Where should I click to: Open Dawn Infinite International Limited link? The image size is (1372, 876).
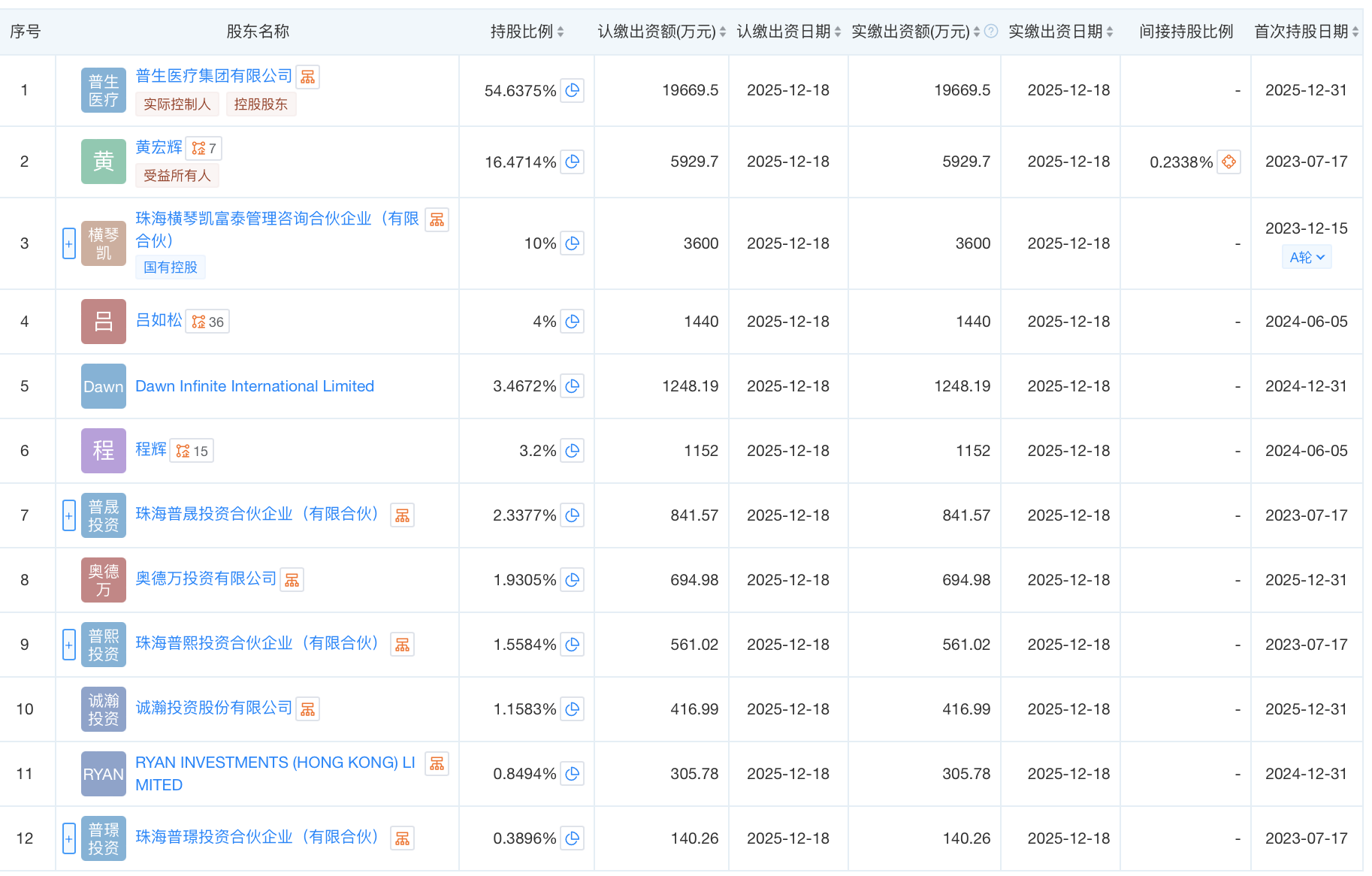click(x=255, y=386)
